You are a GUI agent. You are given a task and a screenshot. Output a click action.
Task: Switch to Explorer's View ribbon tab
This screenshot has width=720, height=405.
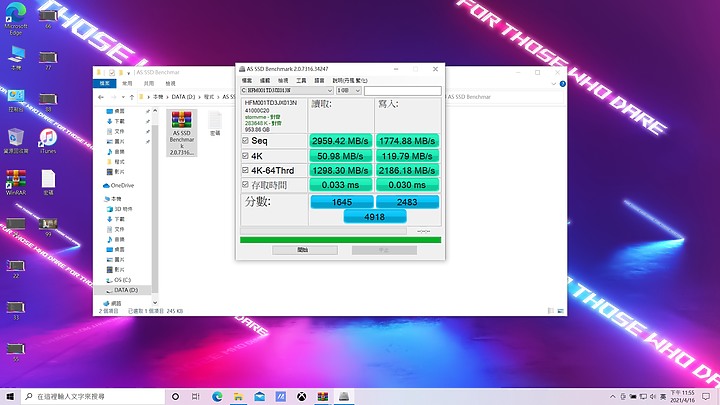[x=170, y=84]
